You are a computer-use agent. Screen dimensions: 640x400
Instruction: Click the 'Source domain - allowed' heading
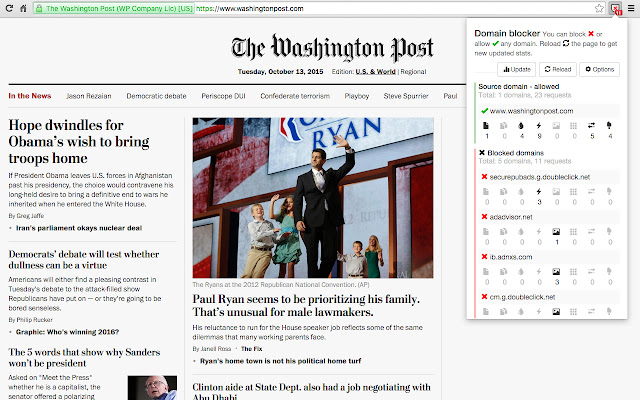pyautogui.click(x=519, y=87)
